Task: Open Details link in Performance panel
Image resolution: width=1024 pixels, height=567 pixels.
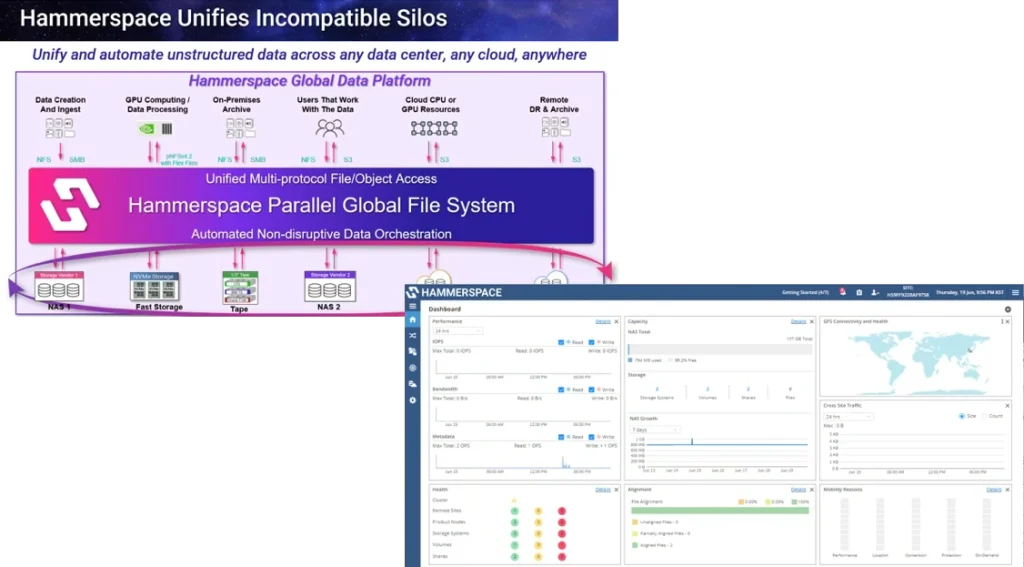Action: coord(603,321)
